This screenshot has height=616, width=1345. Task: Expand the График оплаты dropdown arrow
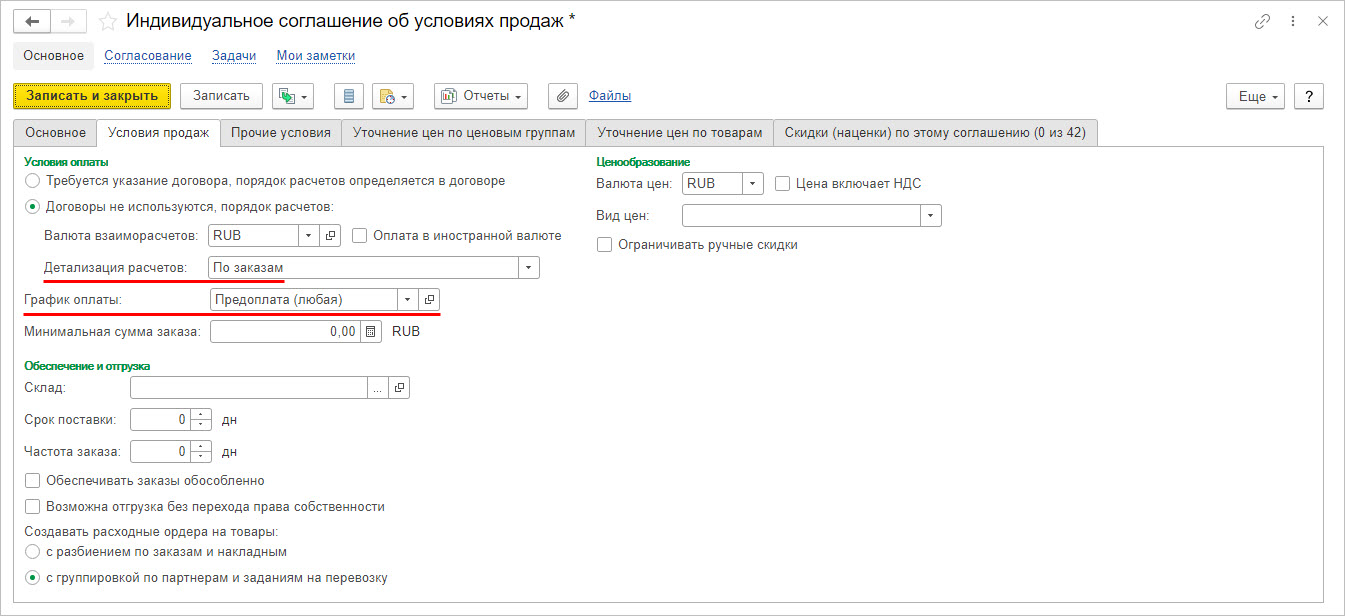(x=407, y=299)
